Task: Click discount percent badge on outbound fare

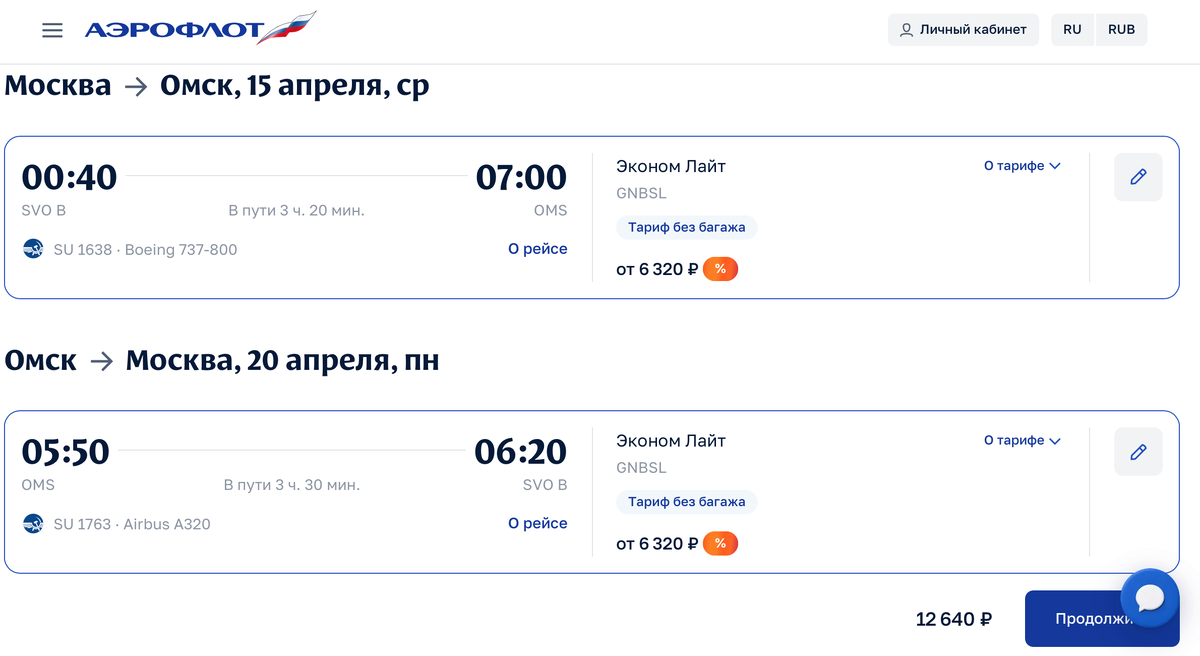Action: click(x=720, y=269)
